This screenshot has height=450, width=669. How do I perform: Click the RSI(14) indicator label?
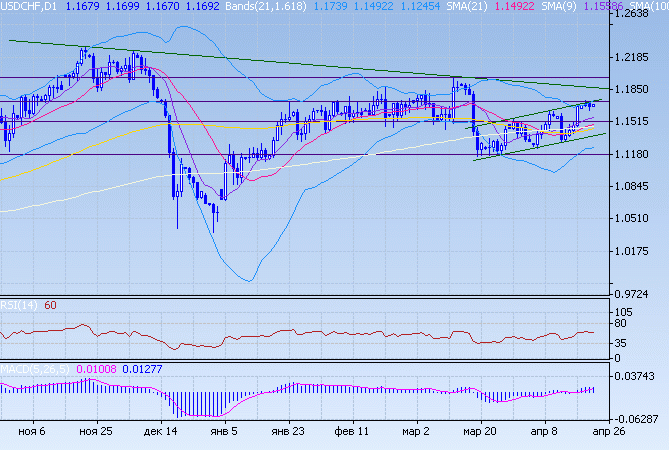(19, 305)
